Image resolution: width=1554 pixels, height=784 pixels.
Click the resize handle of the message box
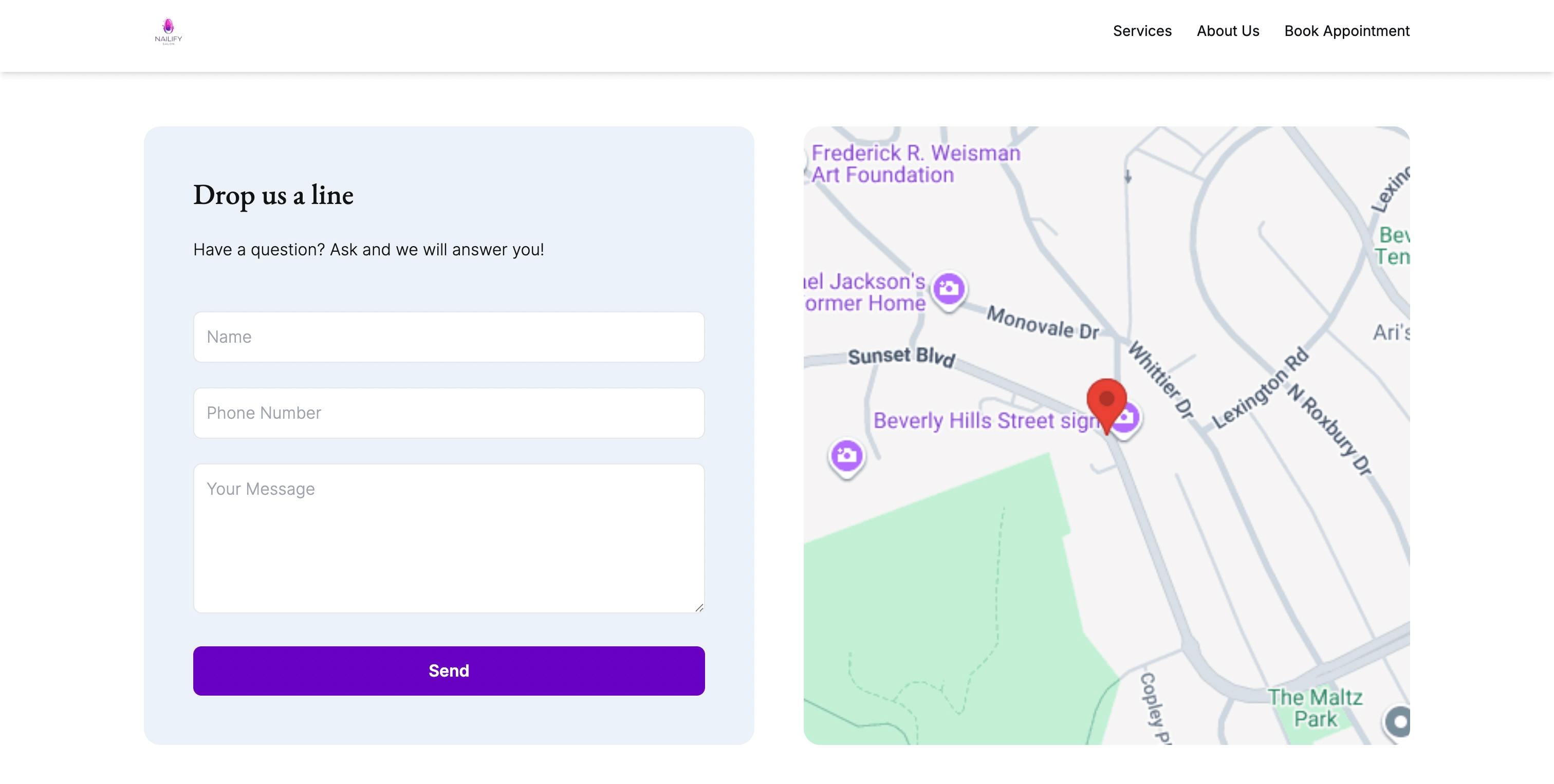700,607
